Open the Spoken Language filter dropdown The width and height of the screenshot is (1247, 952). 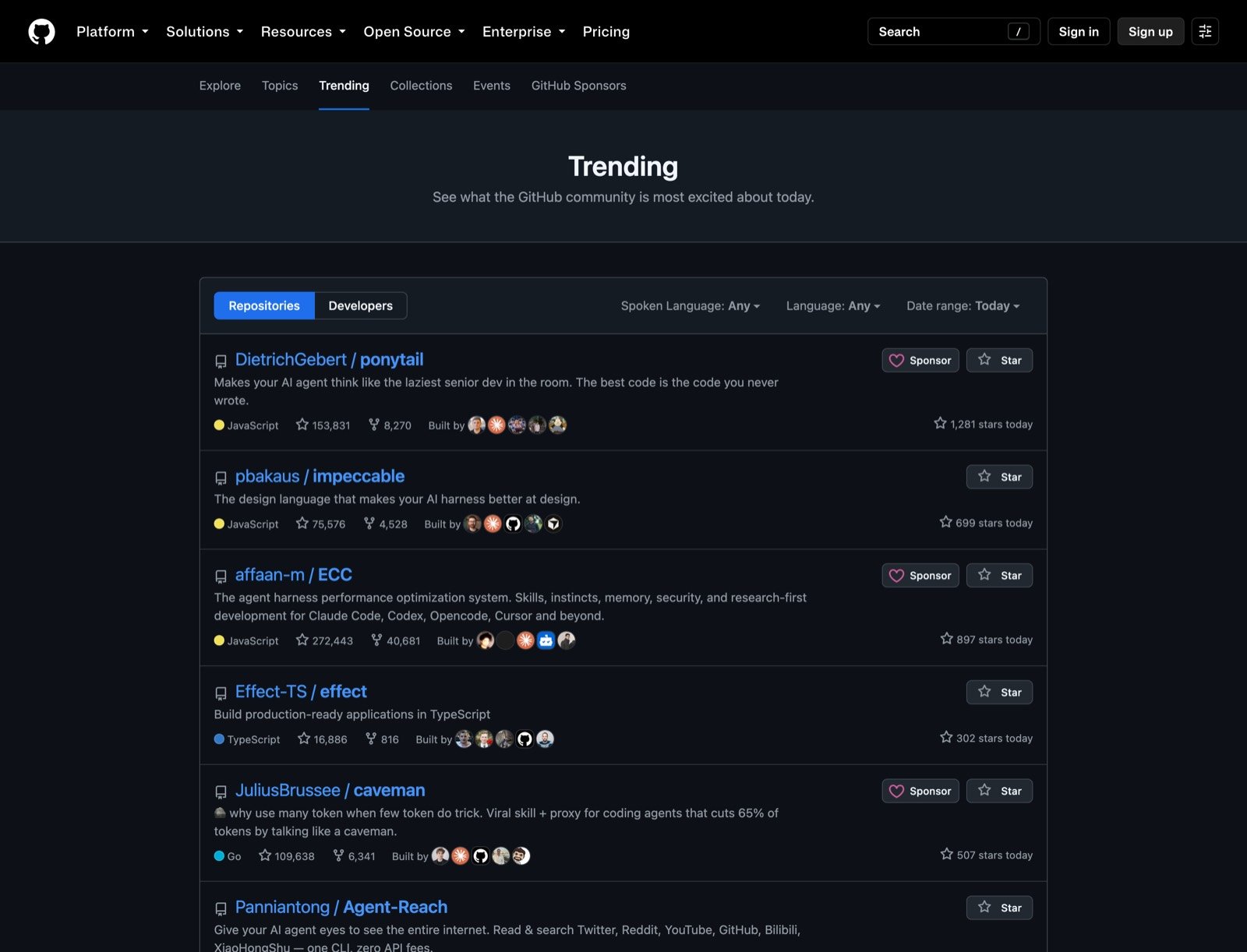click(x=690, y=306)
